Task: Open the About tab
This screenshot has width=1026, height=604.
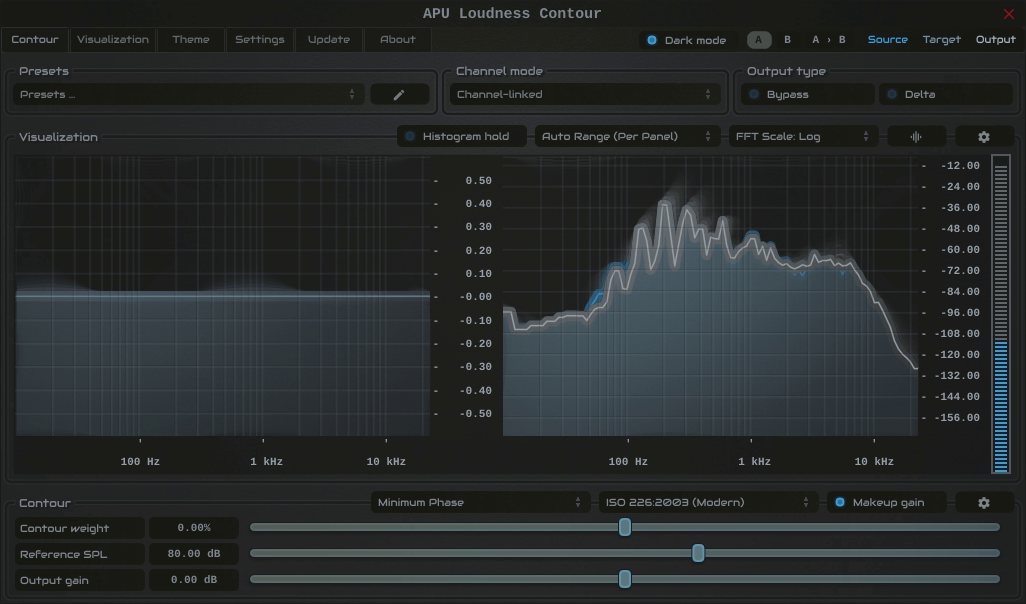Action: pyautogui.click(x=398, y=39)
